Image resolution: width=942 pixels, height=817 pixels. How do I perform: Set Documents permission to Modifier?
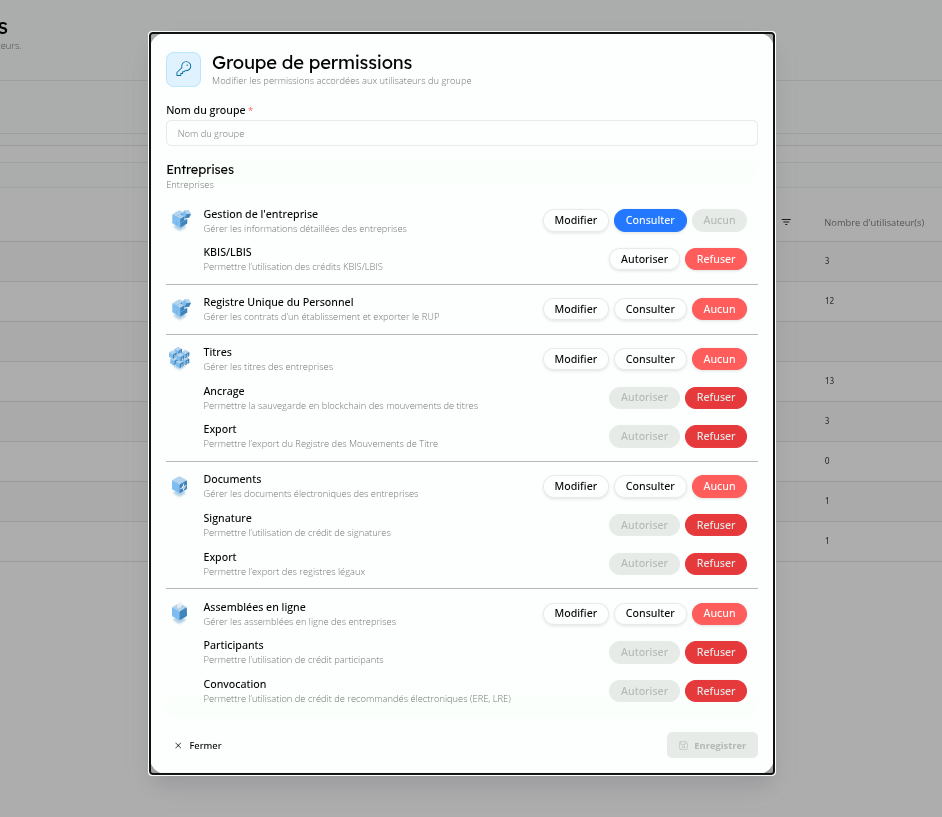point(576,486)
